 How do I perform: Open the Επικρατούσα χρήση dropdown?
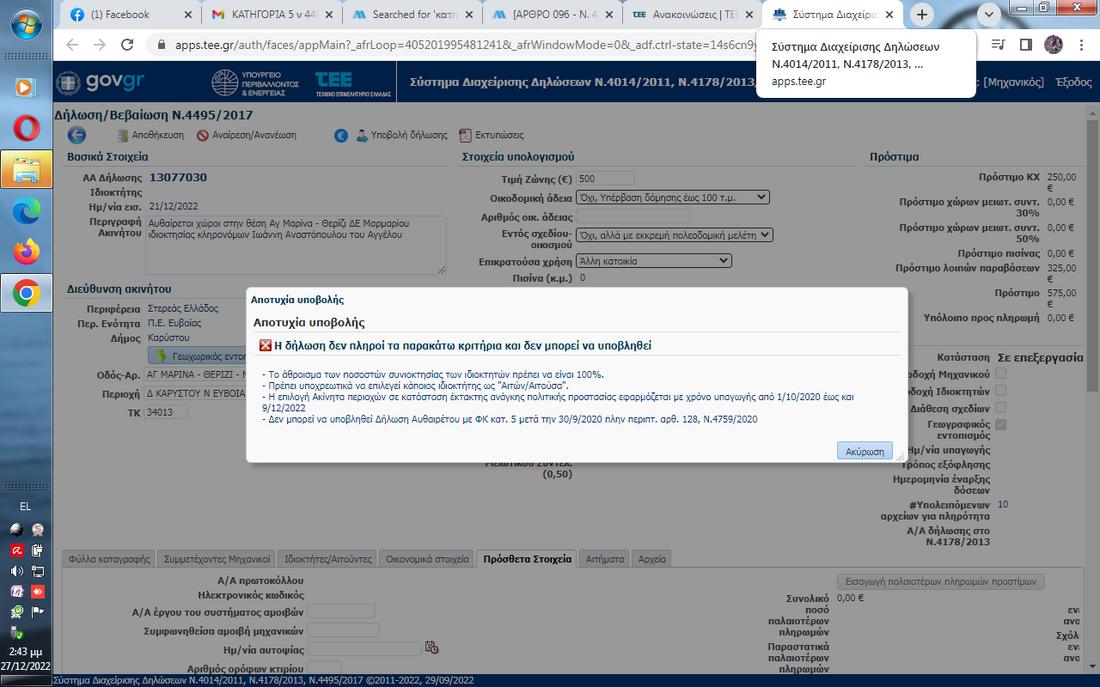[x=654, y=261]
